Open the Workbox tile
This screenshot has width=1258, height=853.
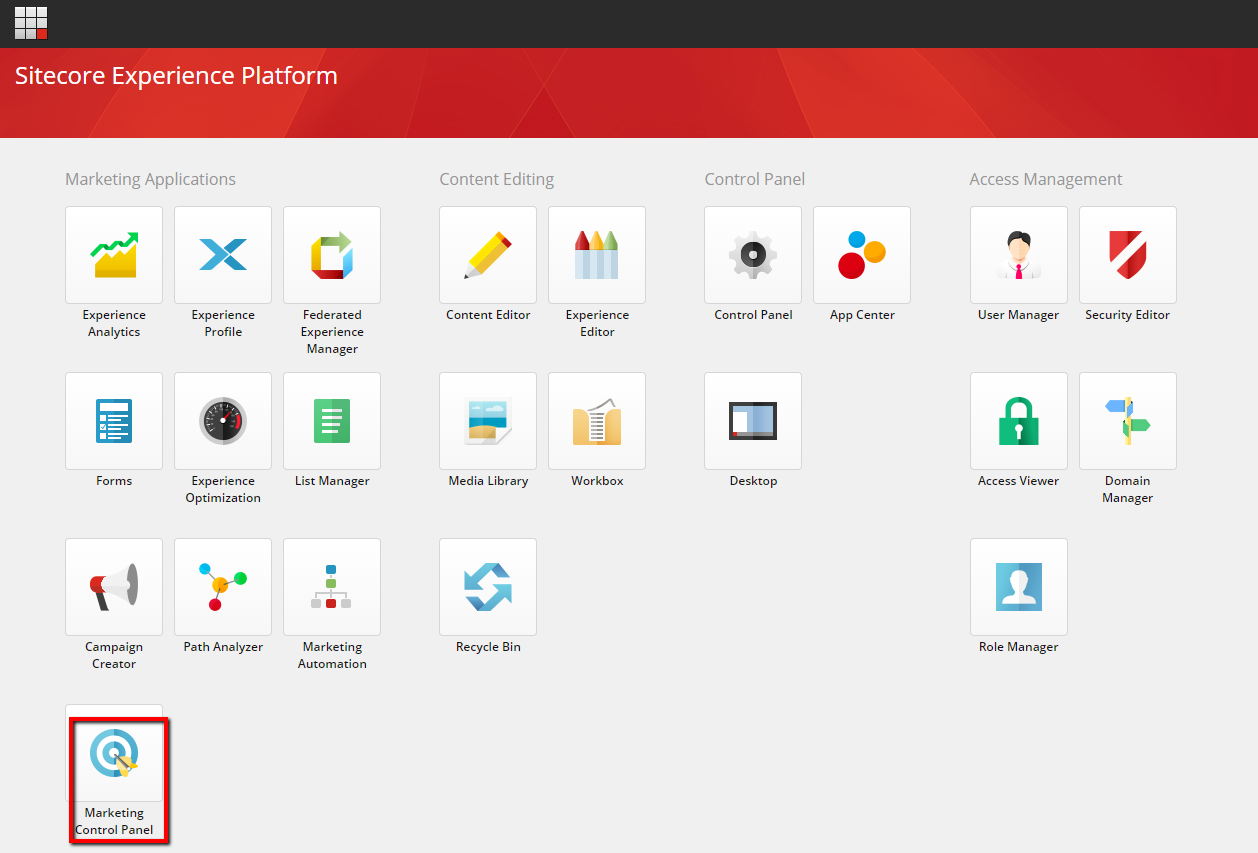(x=597, y=421)
